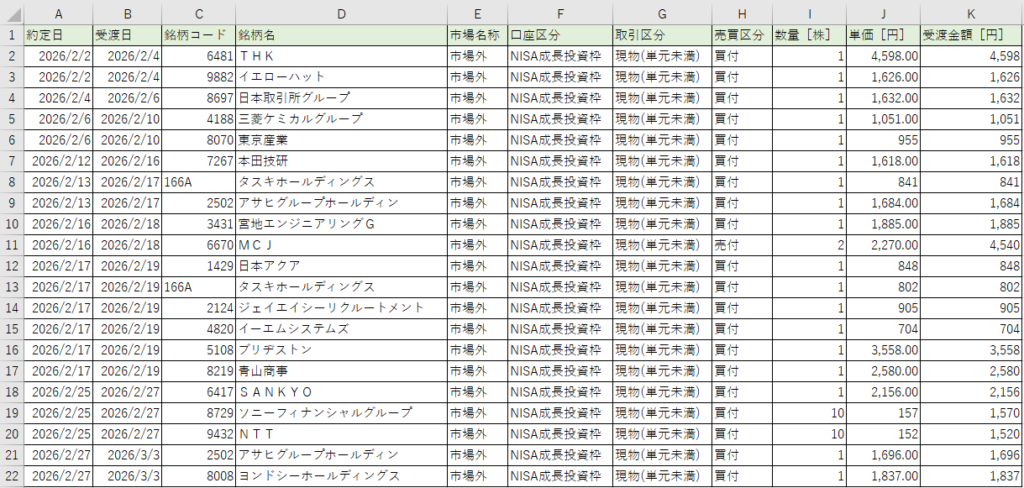Click the select-all corner of the sheet
This screenshot has width=1024, height=488.
pos(11,13)
